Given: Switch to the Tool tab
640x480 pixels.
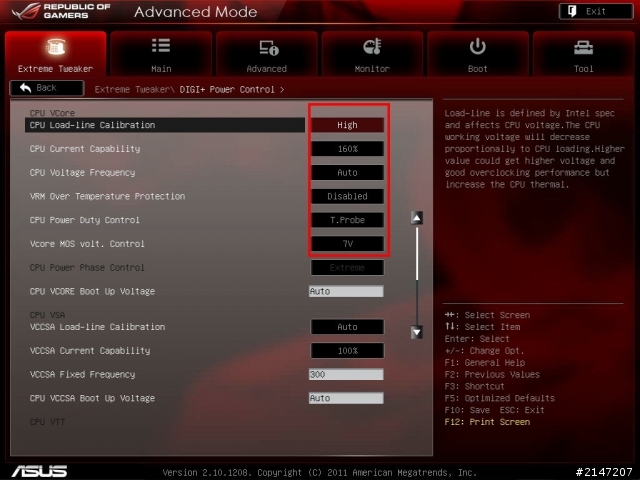Looking at the screenshot, I should pos(583,53).
